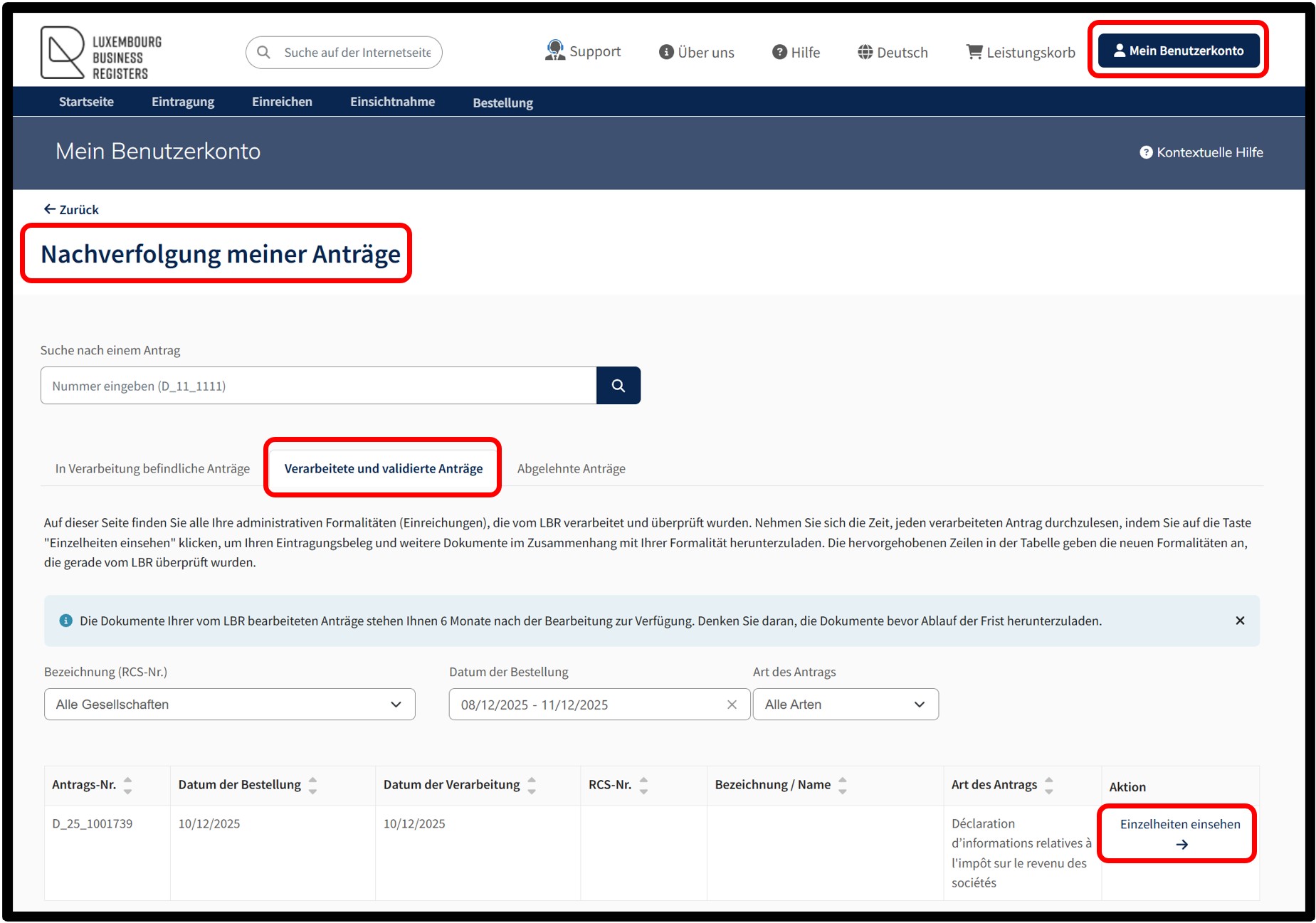Focus the Nummer eingeben search field

318,386
